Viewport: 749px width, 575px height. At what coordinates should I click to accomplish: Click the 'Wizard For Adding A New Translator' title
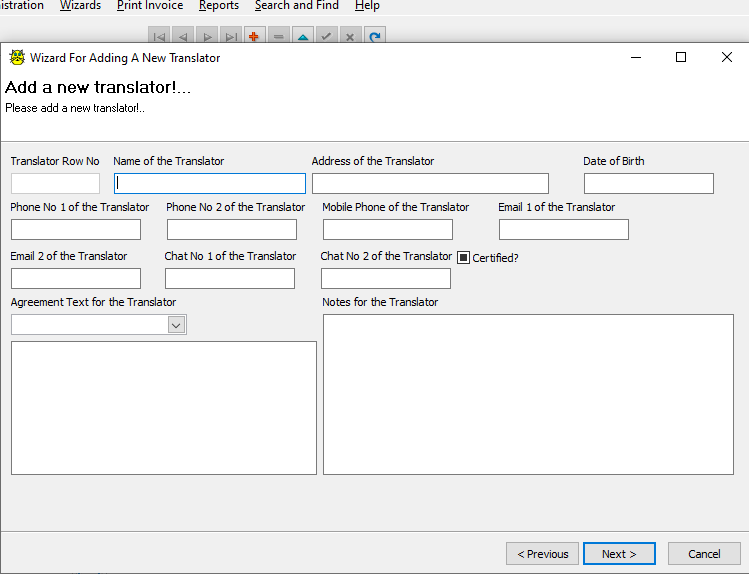tap(125, 58)
